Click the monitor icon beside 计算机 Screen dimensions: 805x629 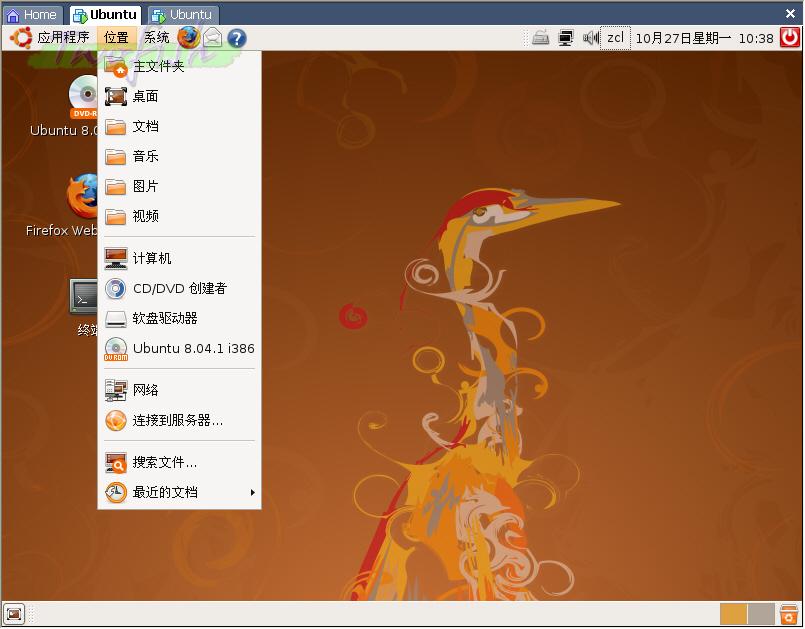point(116,258)
